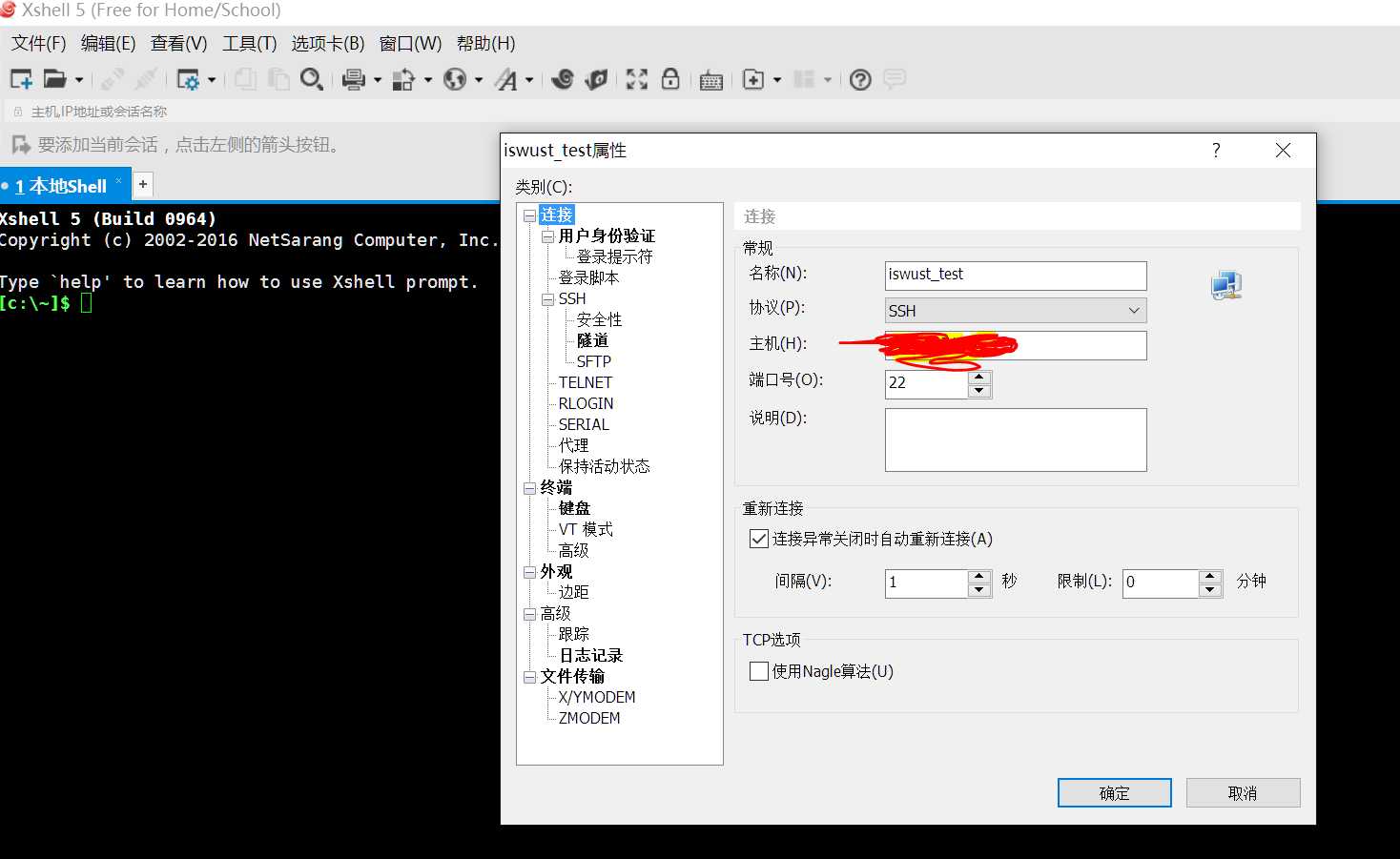Toggle fullscreen with the four-arrows icon
Screen dimensions: 1400x859
[x=637, y=79]
